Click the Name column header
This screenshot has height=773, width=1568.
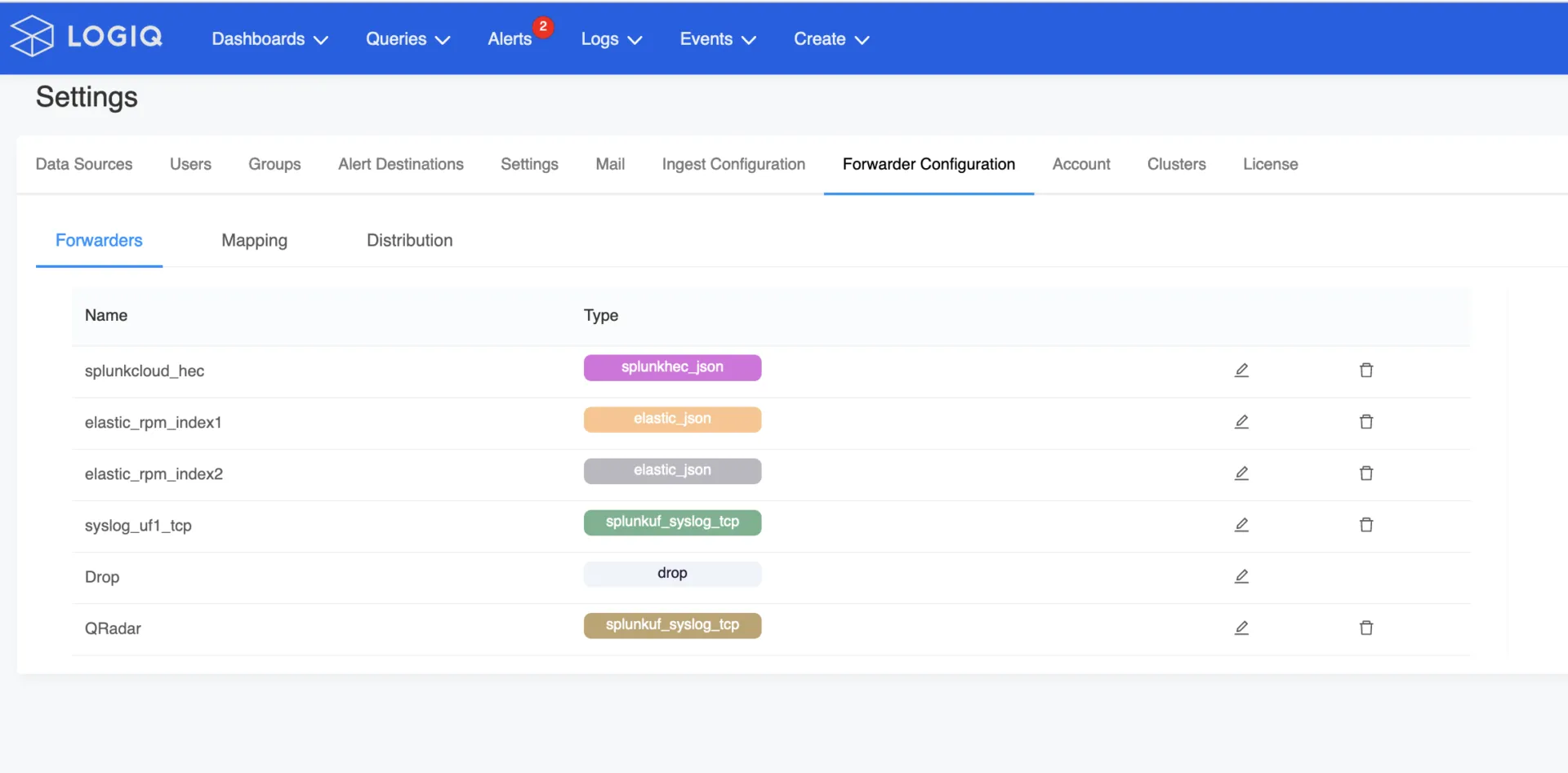click(106, 315)
